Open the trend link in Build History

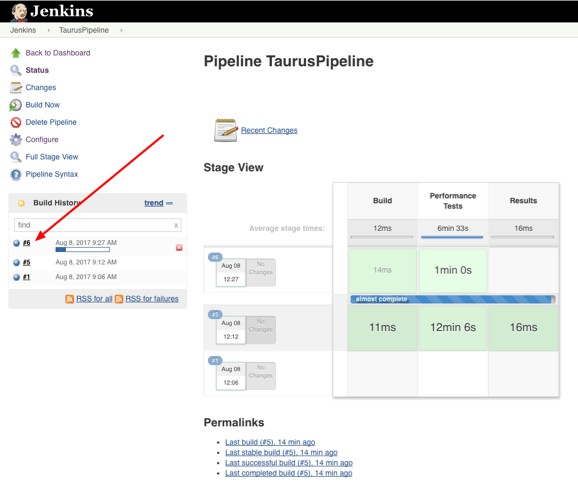click(x=154, y=203)
